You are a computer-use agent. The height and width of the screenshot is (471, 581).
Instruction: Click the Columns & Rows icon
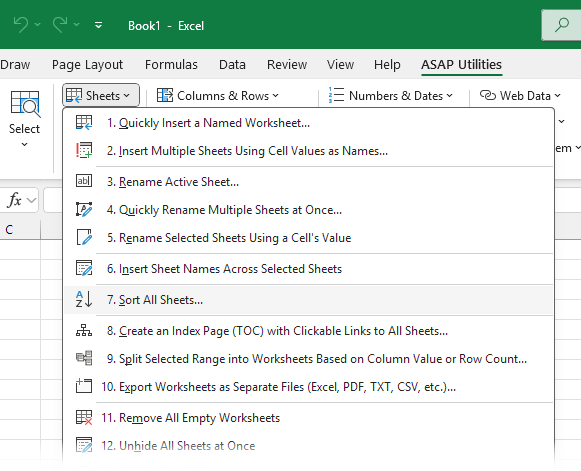pos(165,95)
